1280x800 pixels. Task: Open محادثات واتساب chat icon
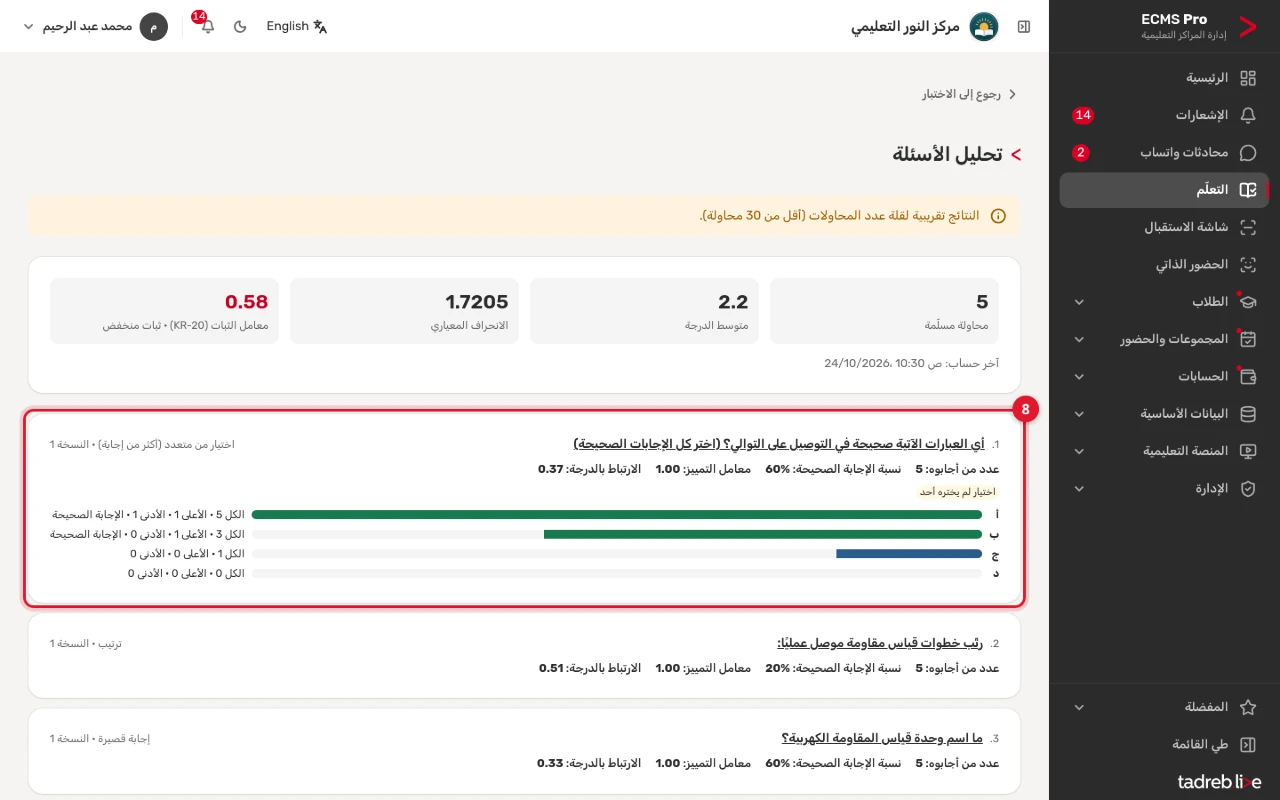1248,153
